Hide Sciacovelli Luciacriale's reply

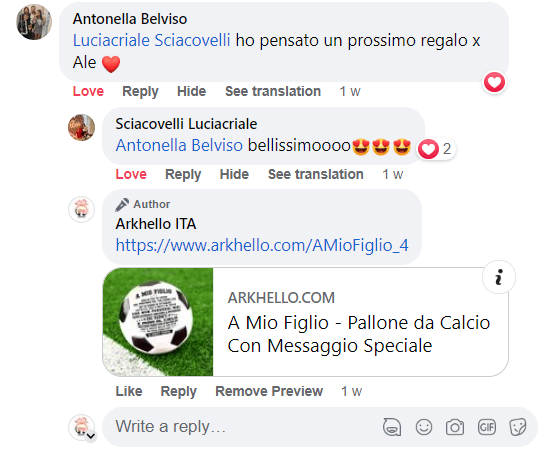[x=234, y=174]
